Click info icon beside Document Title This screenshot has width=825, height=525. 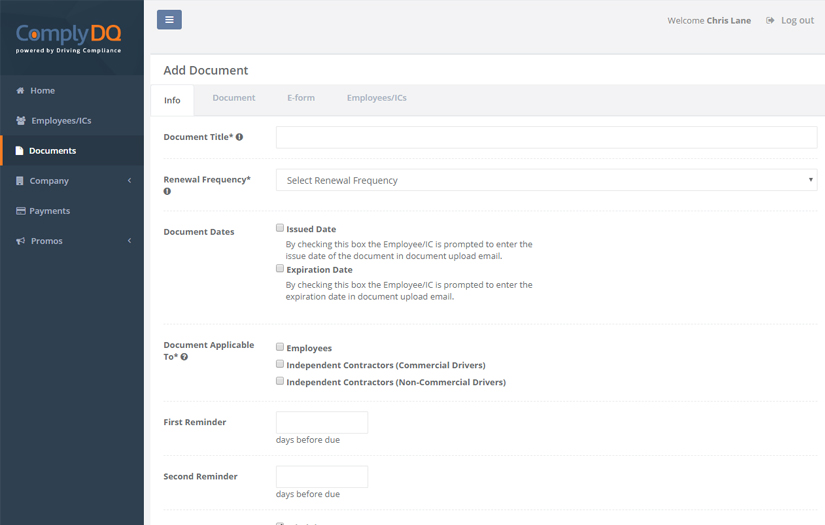tap(239, 137)
